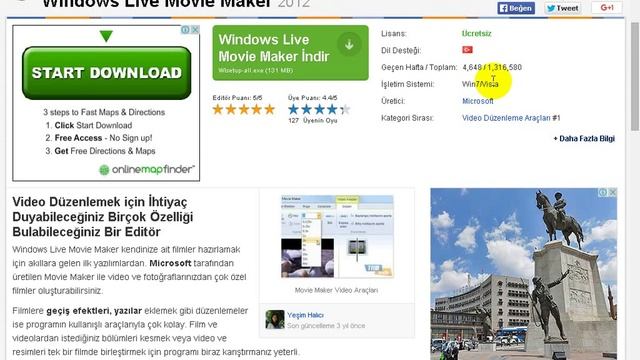This screenshot has height=360, width=640.
Task: Click the onlinemapfinder logo
Action: pos(147,169)
